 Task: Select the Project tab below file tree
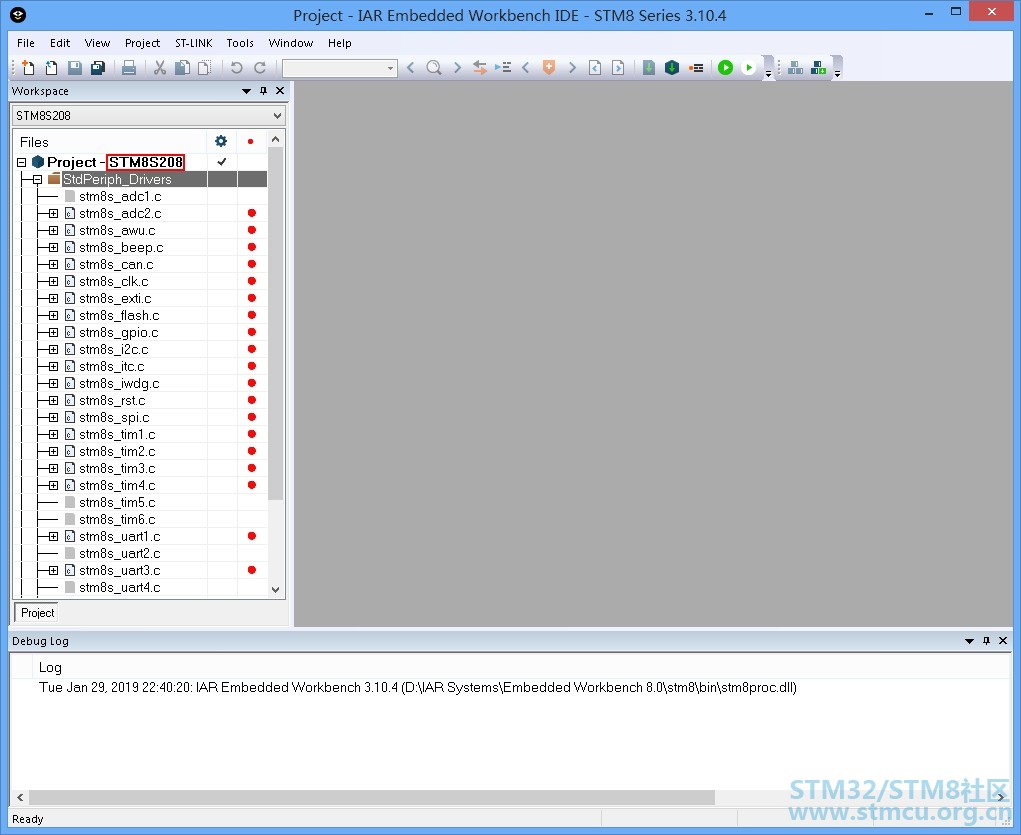pos(37,613)
